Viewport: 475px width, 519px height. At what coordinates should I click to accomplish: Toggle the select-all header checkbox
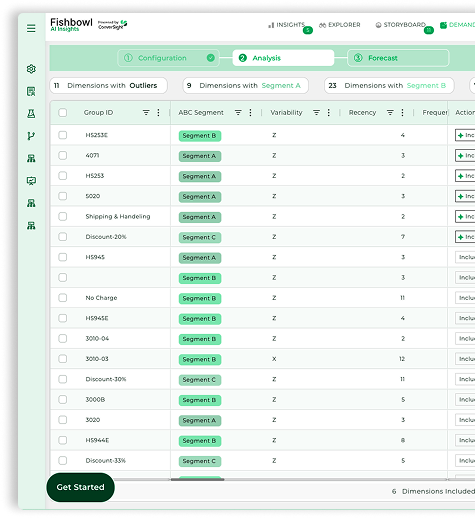[62, 113]
